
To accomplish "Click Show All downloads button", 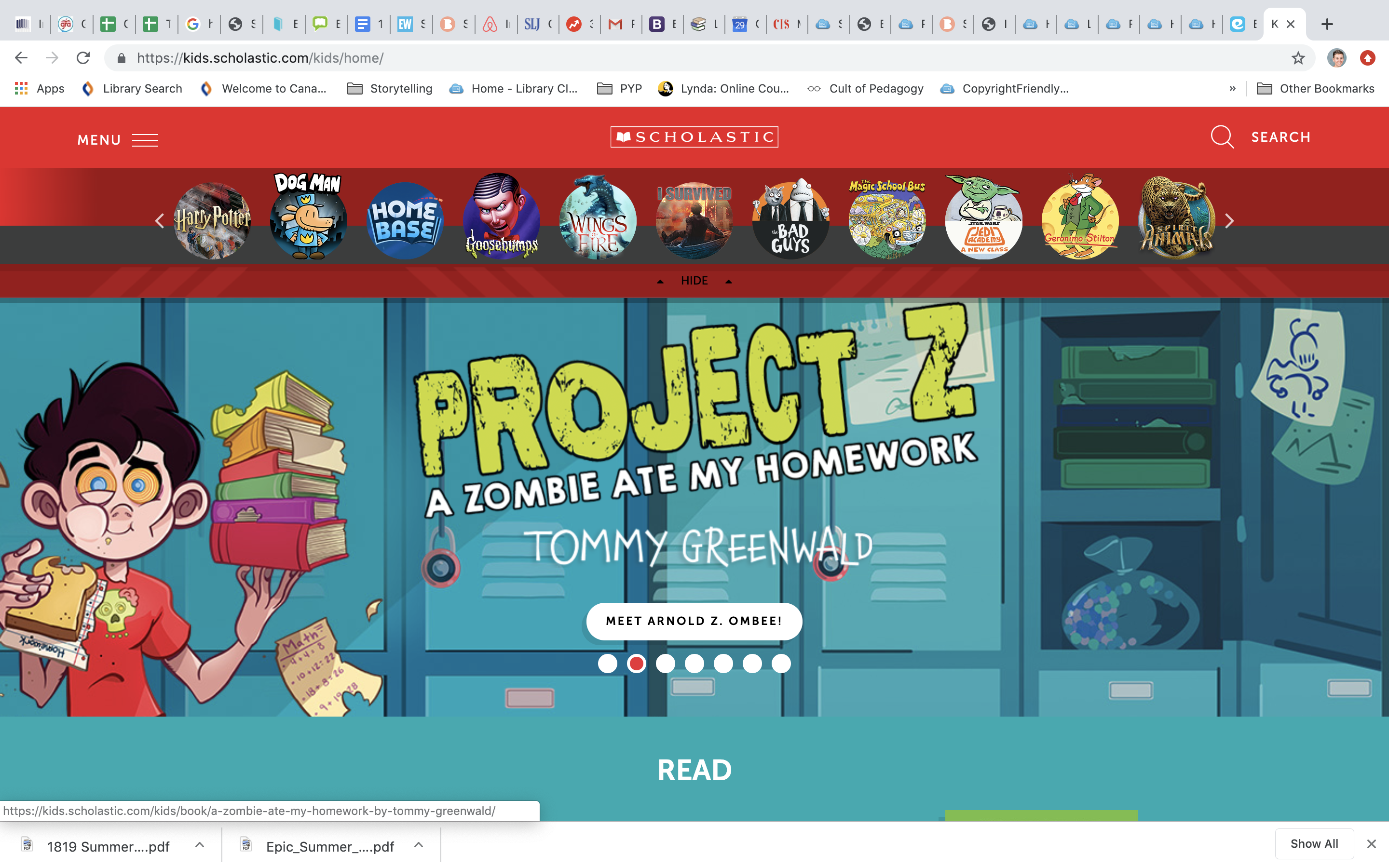I will pos(1314,844).
